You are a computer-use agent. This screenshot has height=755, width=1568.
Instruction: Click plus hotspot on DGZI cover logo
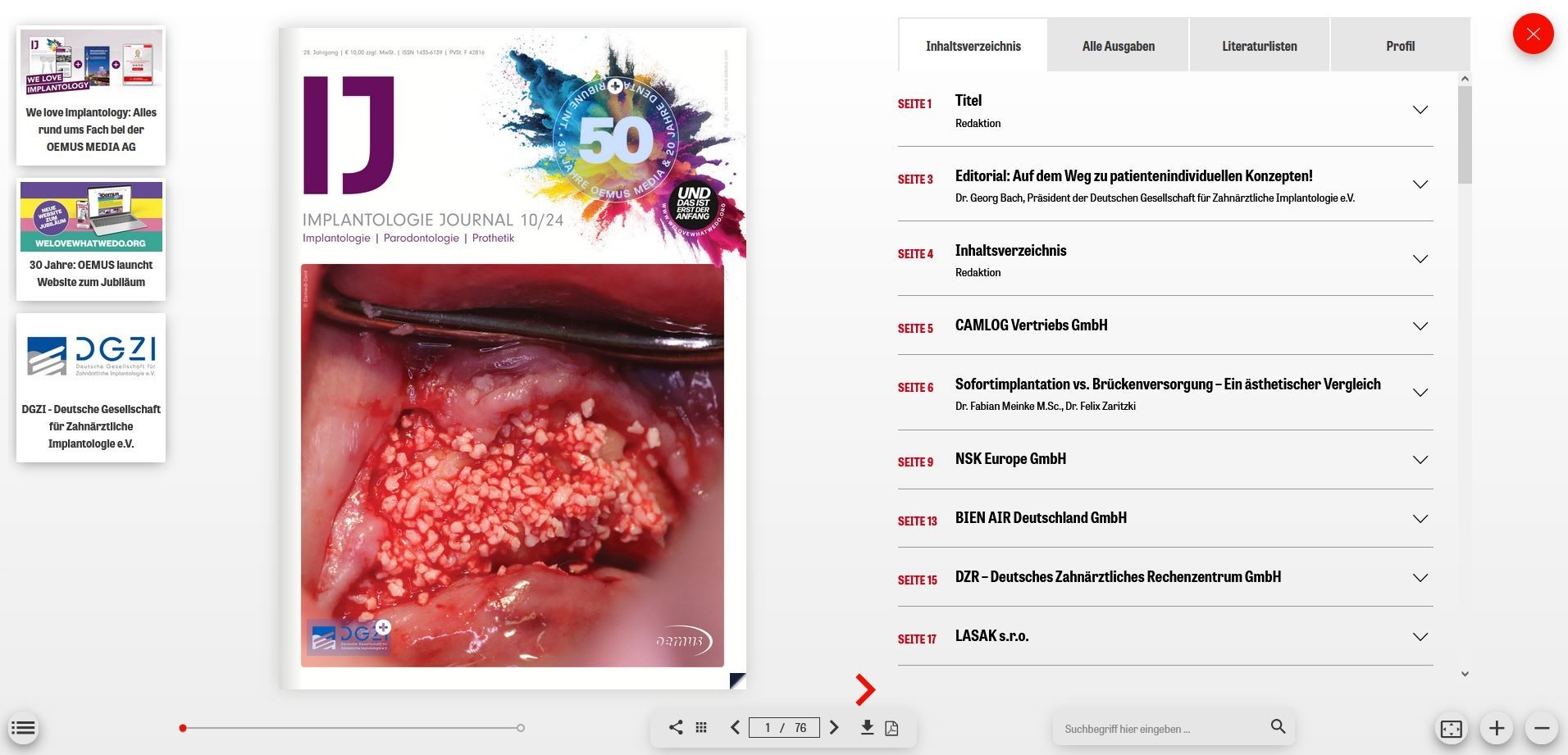coord(383,627)
